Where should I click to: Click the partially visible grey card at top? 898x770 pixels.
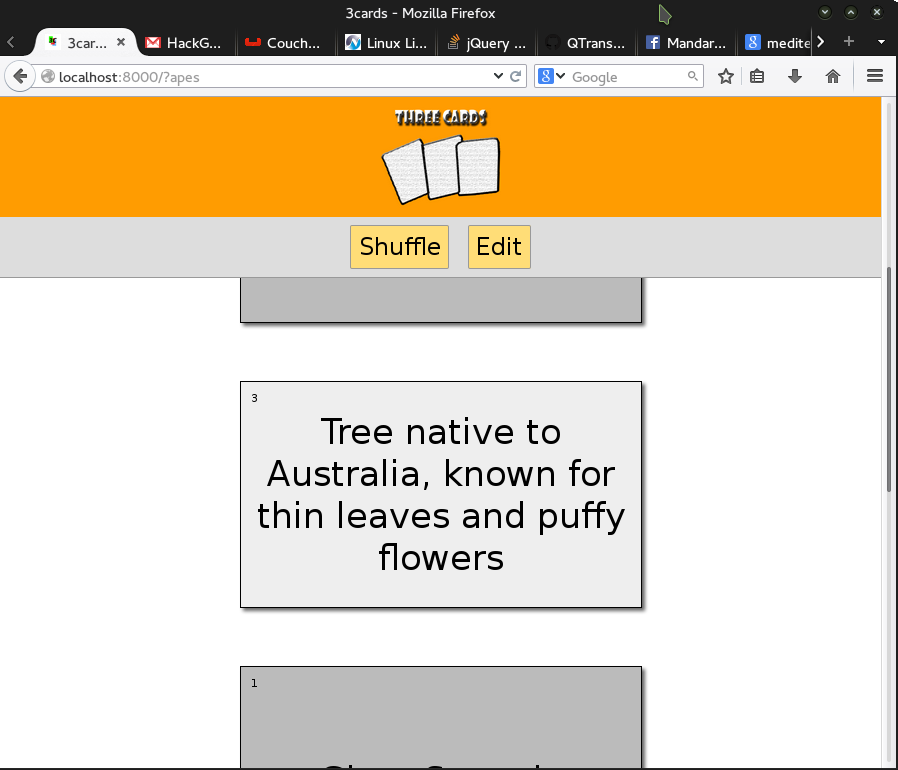coord(441,300)
